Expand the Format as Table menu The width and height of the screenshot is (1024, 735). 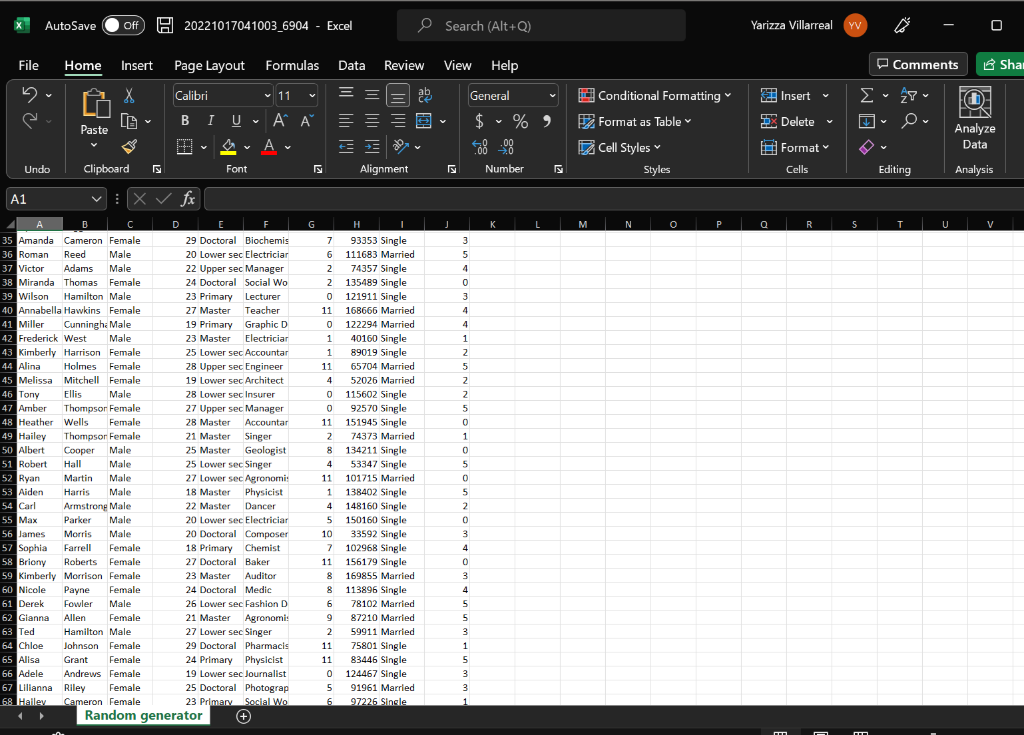pyautogui.click(x=635, y=122)
